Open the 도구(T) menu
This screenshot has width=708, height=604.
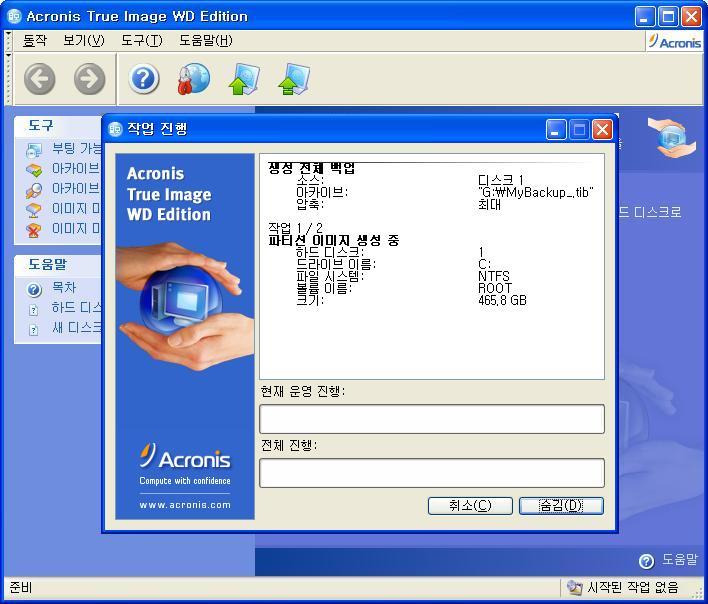[141, 41]
